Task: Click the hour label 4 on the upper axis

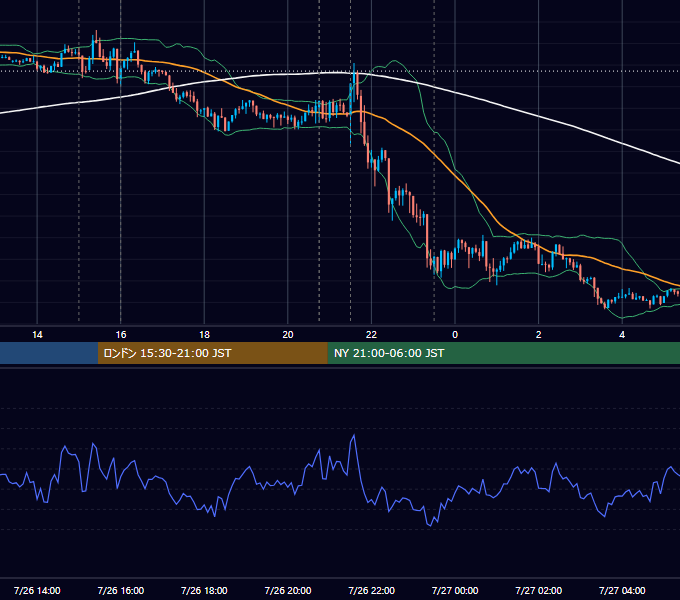Action: coord(622,335)
